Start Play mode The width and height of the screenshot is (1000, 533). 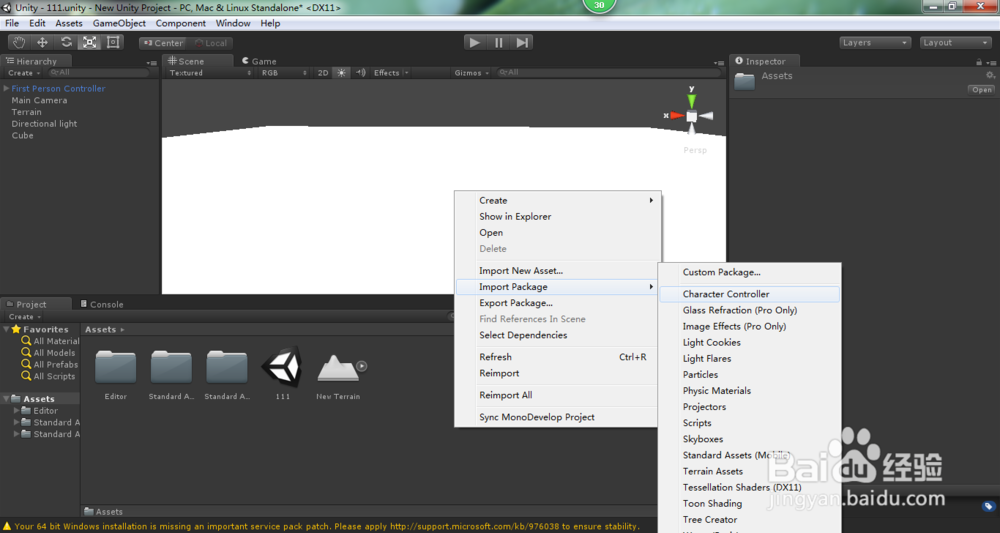coord(474,43)
